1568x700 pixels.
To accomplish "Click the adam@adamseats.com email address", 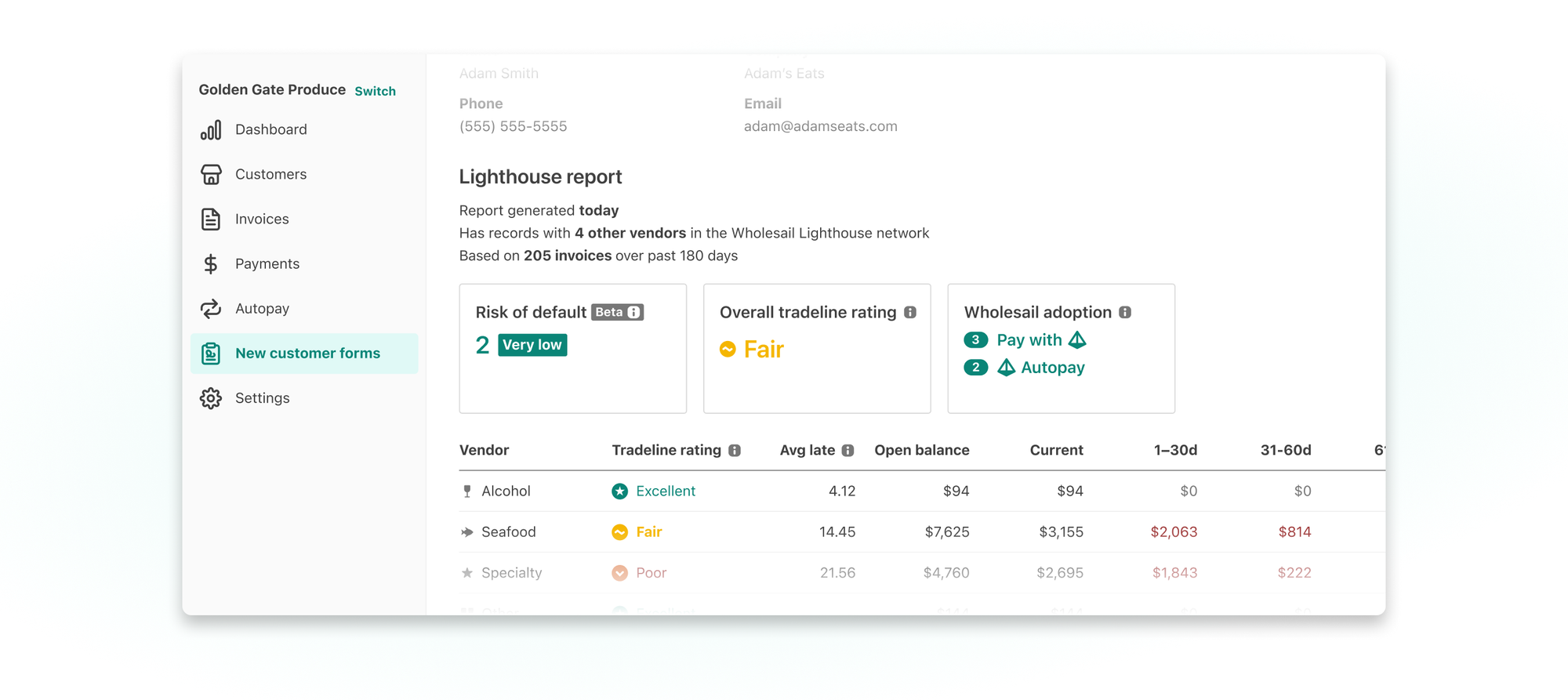I will point(820,126).
